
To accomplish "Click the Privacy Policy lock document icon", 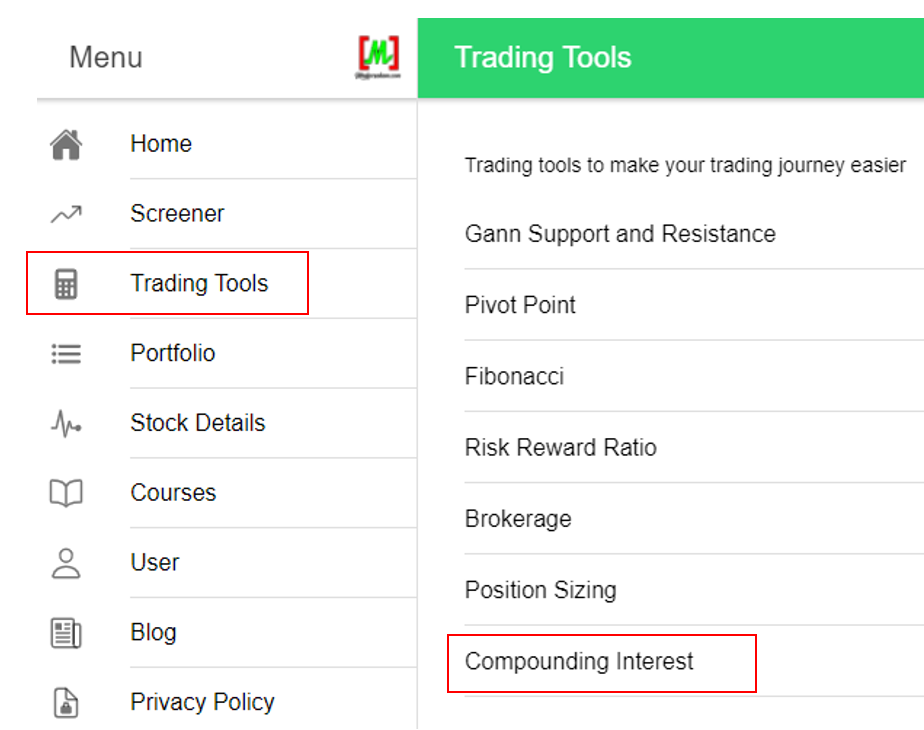I will tap(66, 703).
